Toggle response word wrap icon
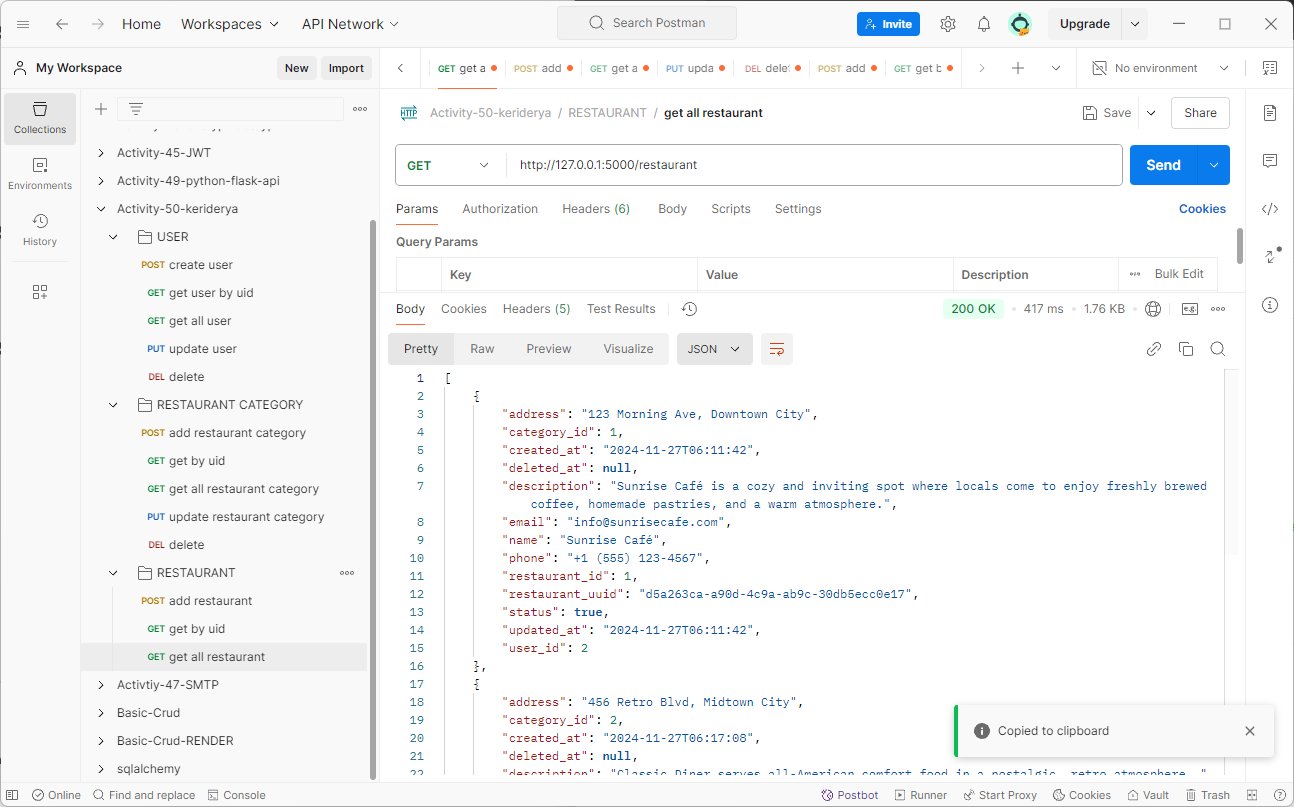The height and width of the screenshot is (807, 1294). coord(777,349)
